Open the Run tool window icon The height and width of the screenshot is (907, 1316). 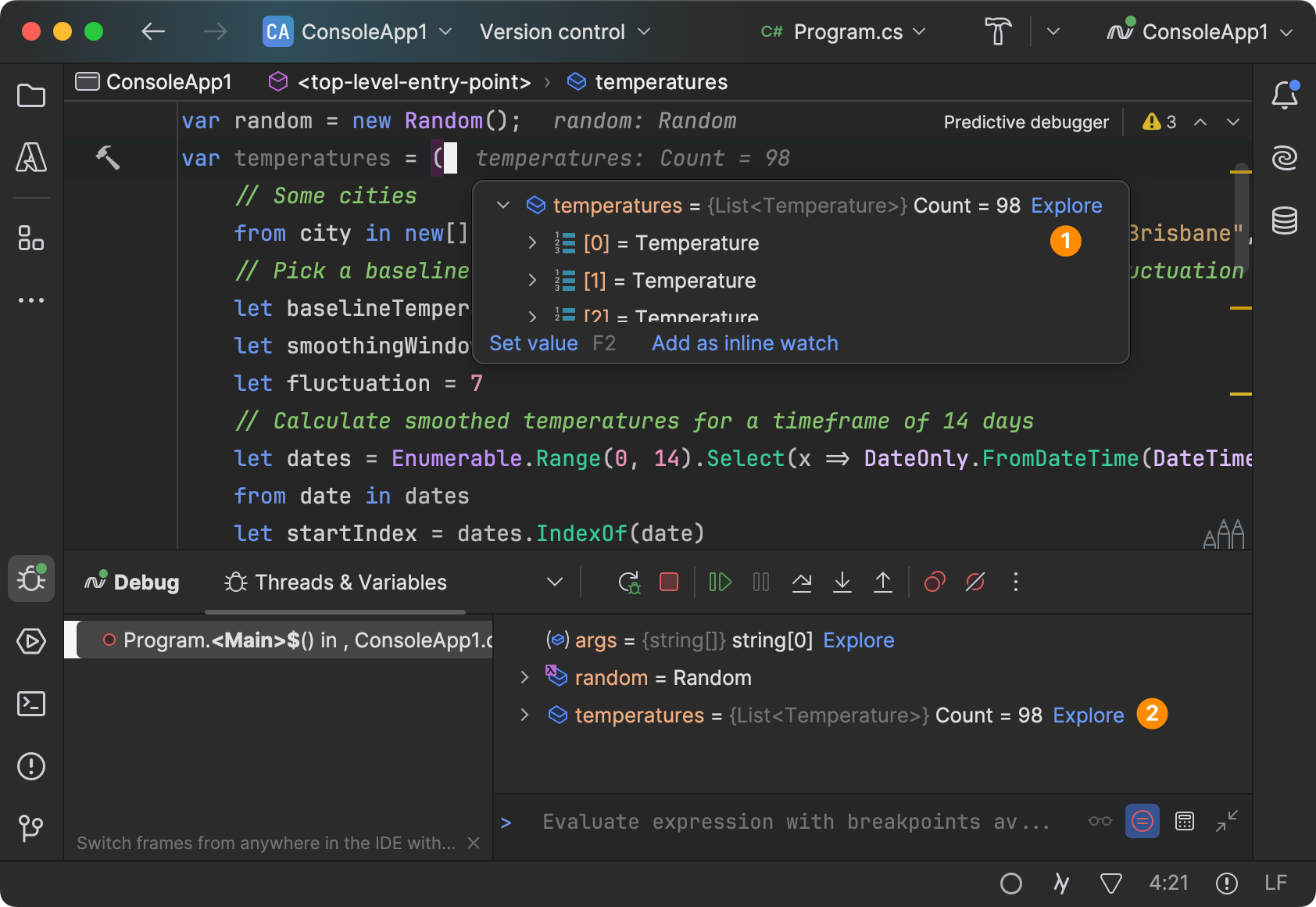[31, 642]
